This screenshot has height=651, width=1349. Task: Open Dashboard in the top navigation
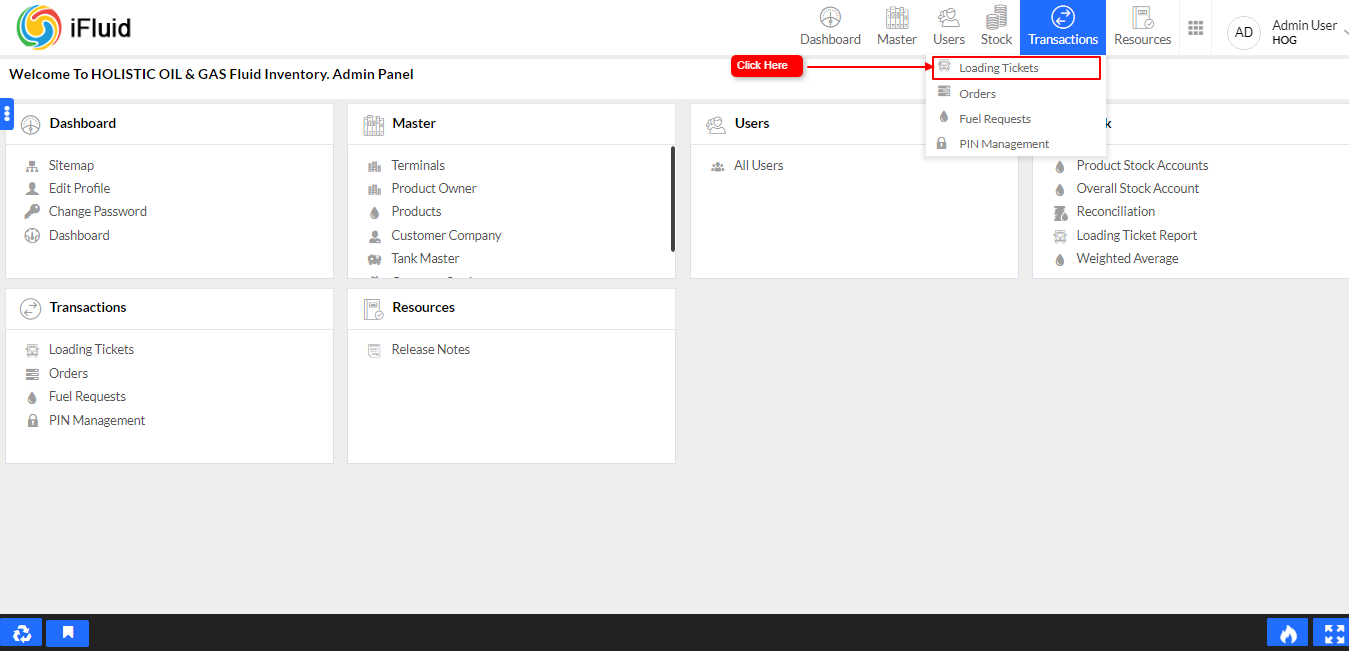click(830, 27)
